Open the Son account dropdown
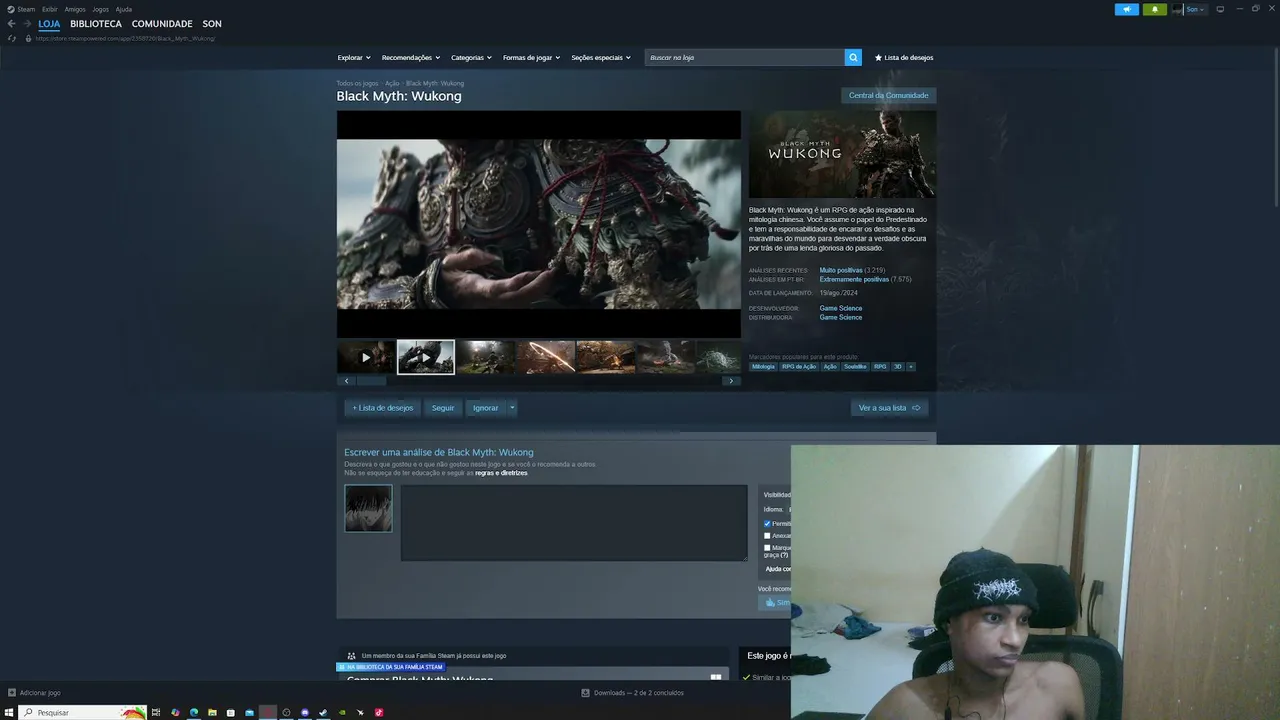Viewport: 1280px width, 720px height. click(1195, 10)
